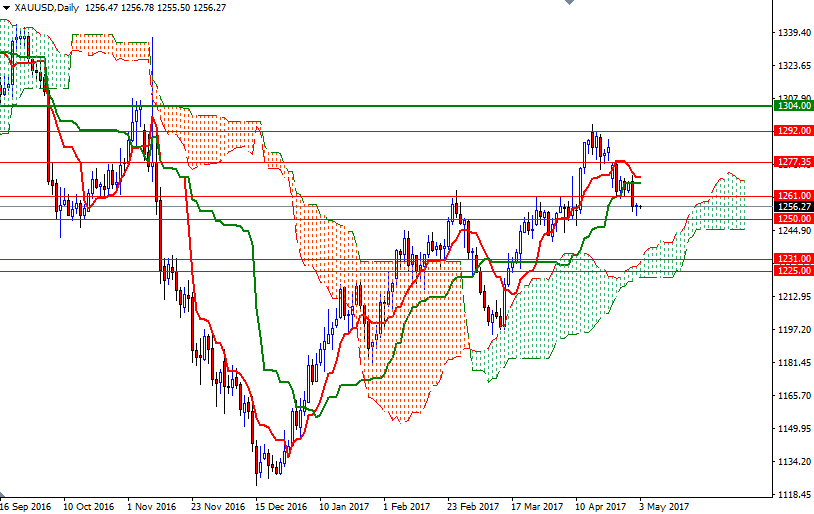814x514 pixels.
Task: Click the 10 Jan 2017 date label
Action: (344, 507)
